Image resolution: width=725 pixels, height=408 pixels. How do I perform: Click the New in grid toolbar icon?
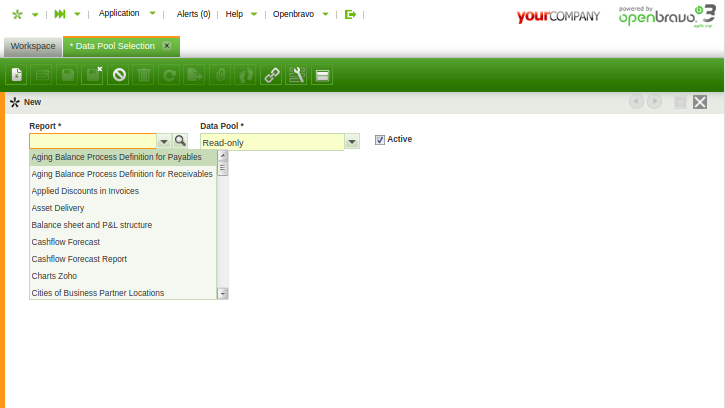click(x=42, y=75)
